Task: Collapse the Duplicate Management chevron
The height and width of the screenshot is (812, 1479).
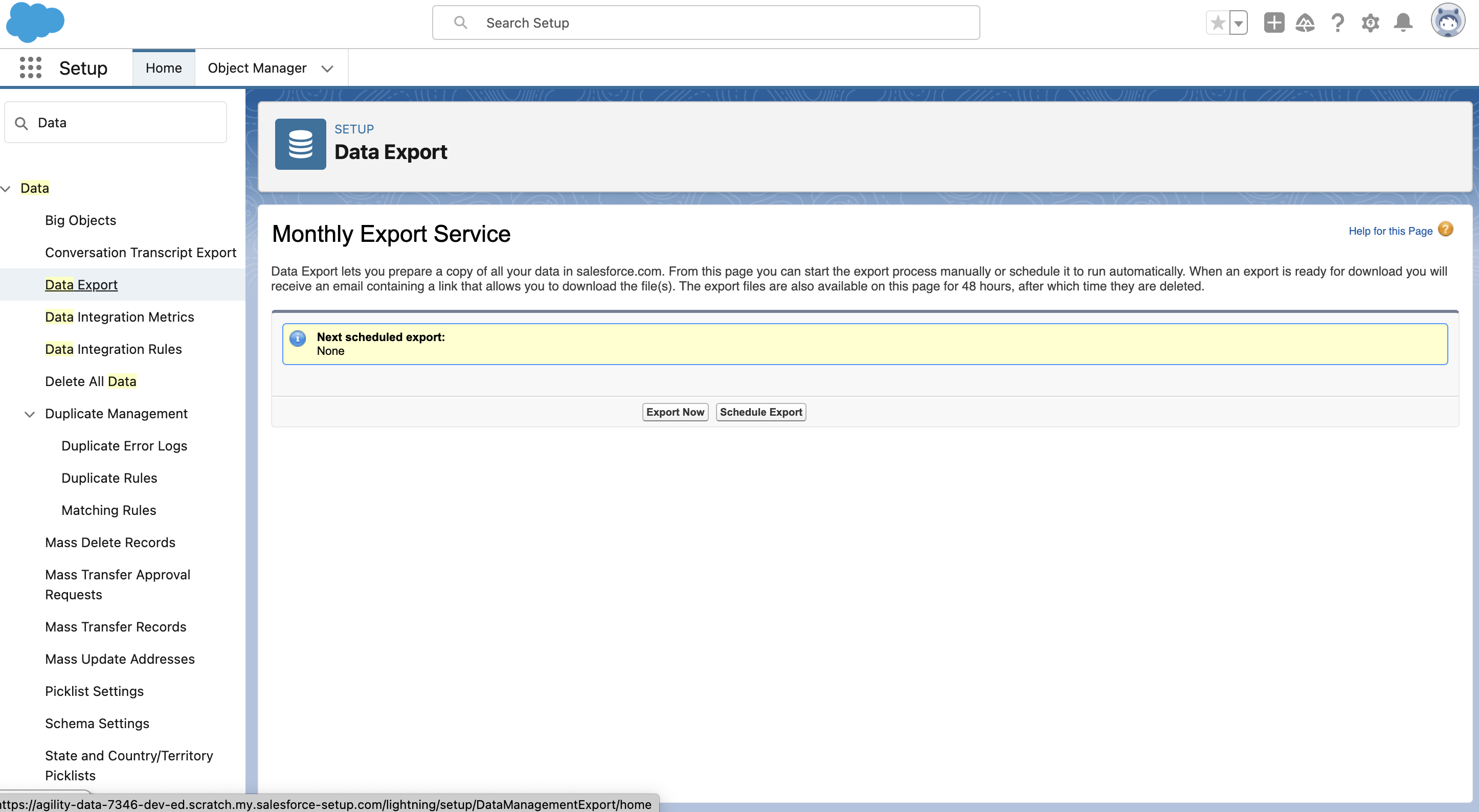Action: pyautogui.click(x=30, y=414)
